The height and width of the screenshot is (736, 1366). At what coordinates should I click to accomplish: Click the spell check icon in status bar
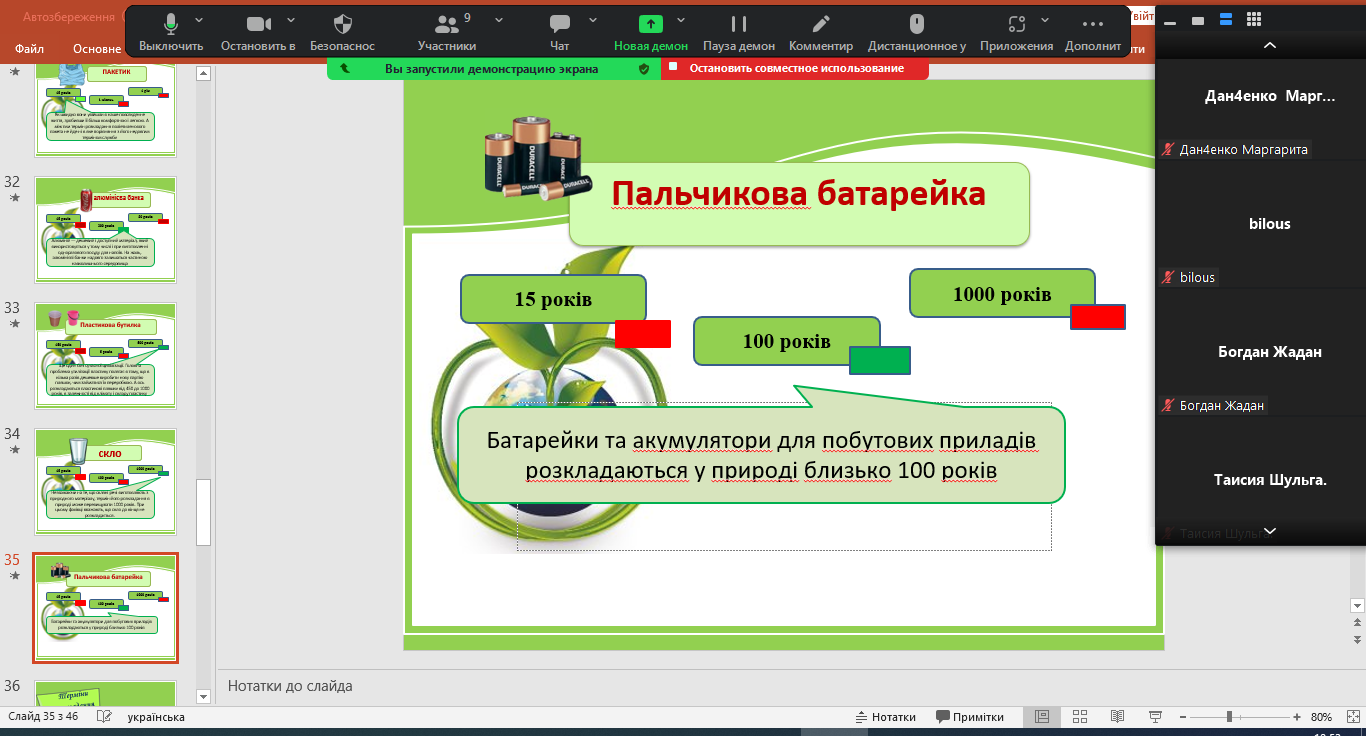(104, 717)
